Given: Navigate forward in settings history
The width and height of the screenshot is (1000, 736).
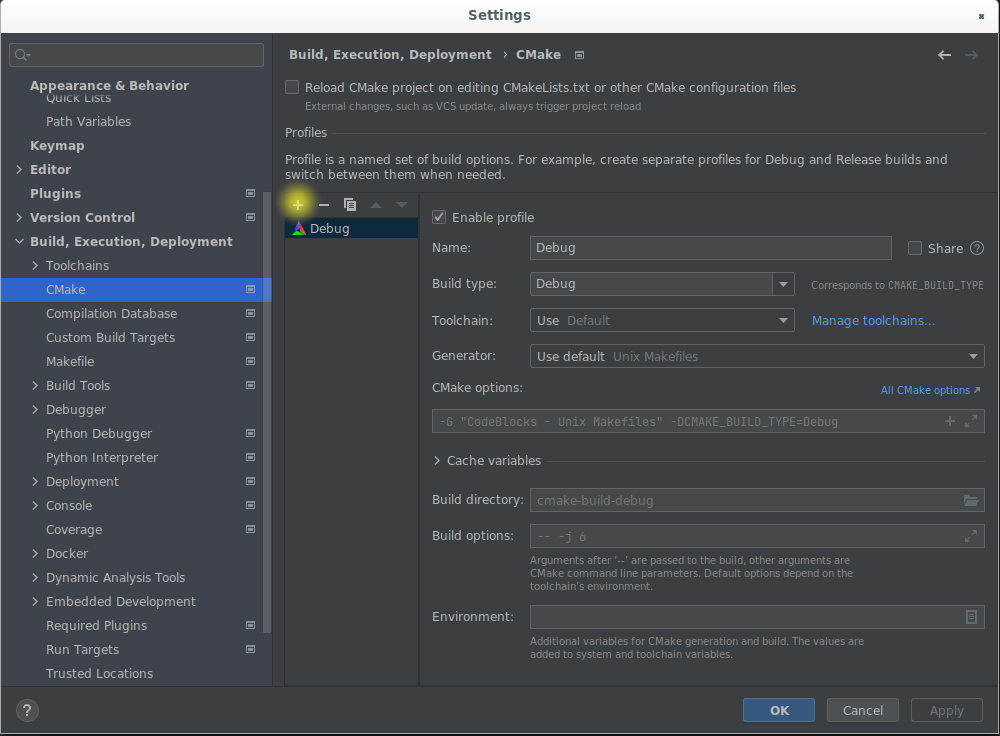Looking at the screenshot, I should pos(971,55).
